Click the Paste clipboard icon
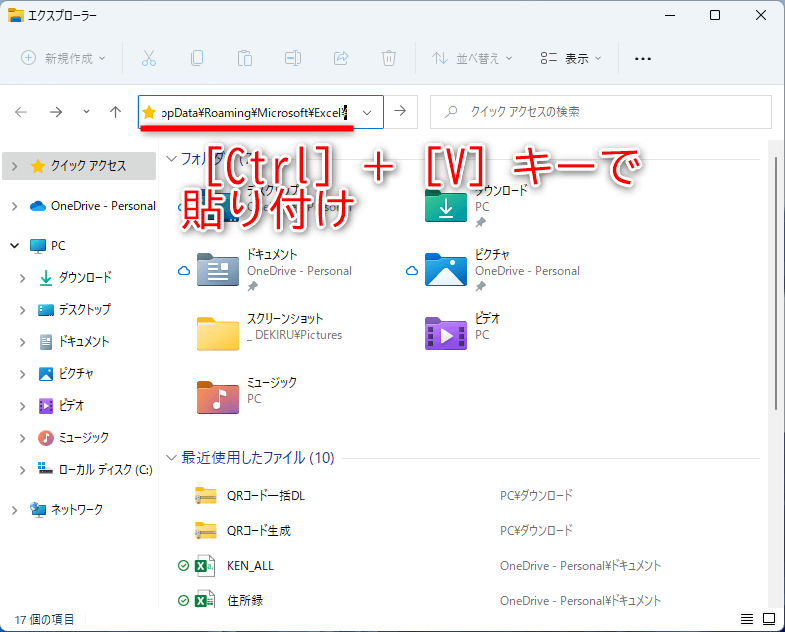This screenshot has width=785, height=632. click(245, 58)
